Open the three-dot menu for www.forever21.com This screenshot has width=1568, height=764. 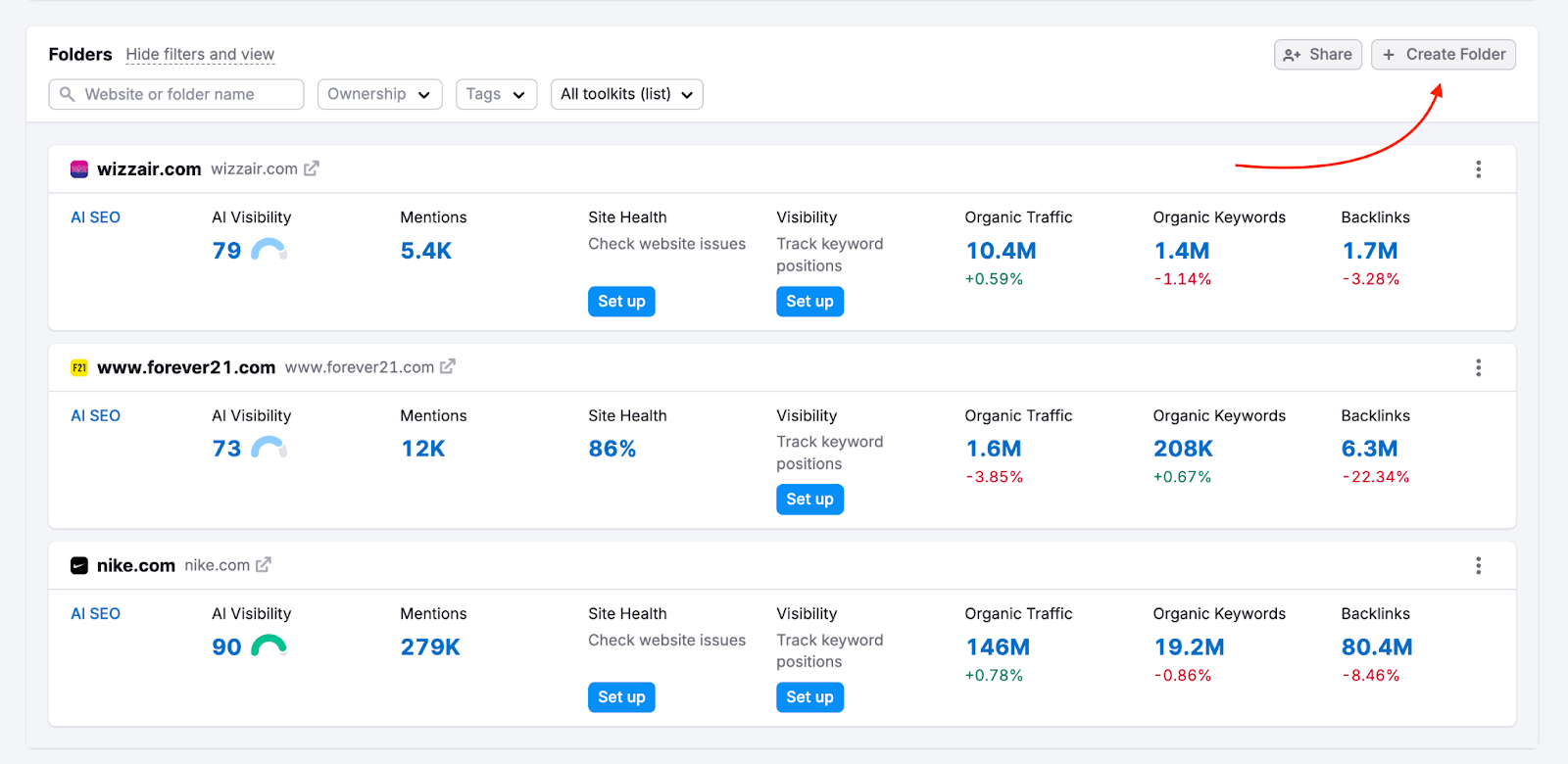point(1478,367)
